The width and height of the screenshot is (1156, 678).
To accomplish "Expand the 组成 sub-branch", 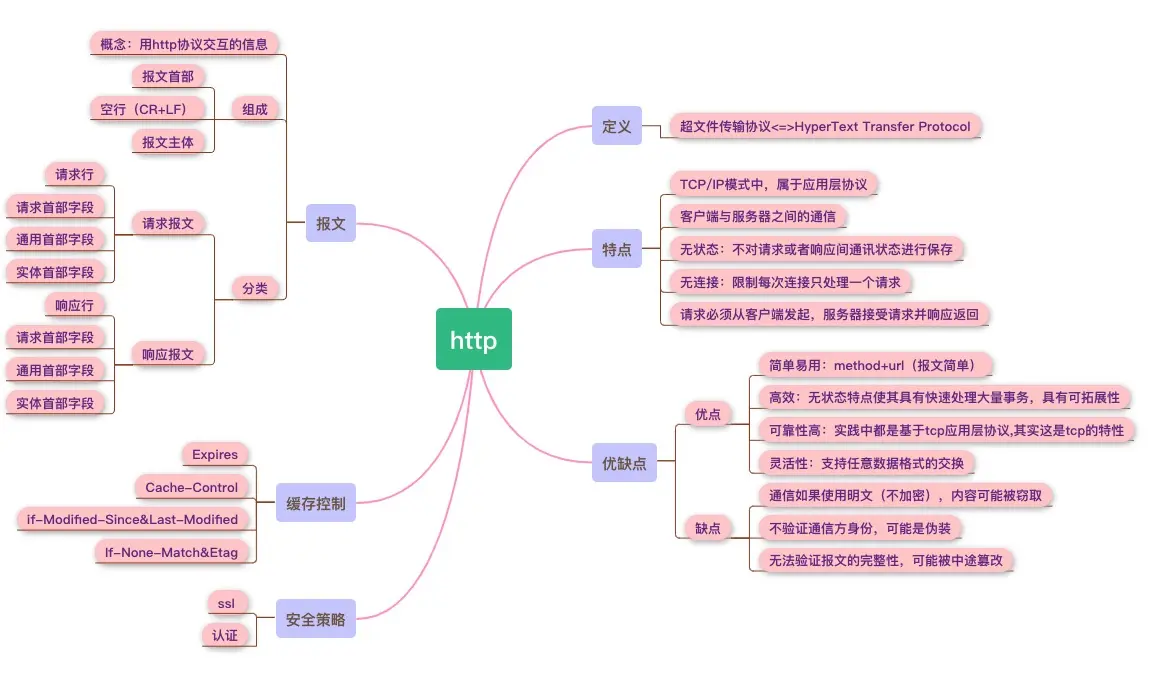I will coord(254,108).
